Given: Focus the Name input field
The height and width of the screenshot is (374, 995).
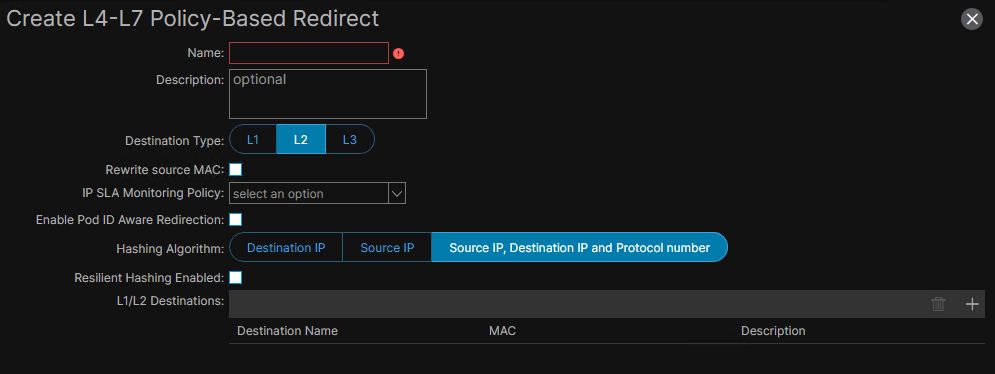Looking at the screenshot, I should 308,53.
